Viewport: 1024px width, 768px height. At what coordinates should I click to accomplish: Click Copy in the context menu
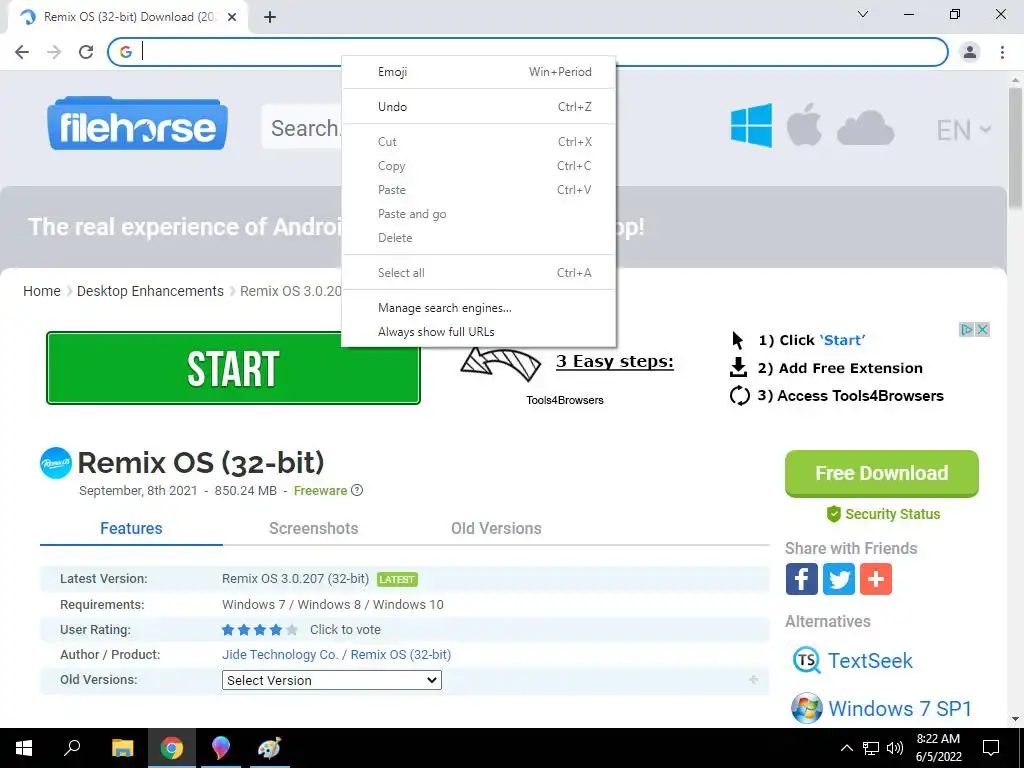479,166
